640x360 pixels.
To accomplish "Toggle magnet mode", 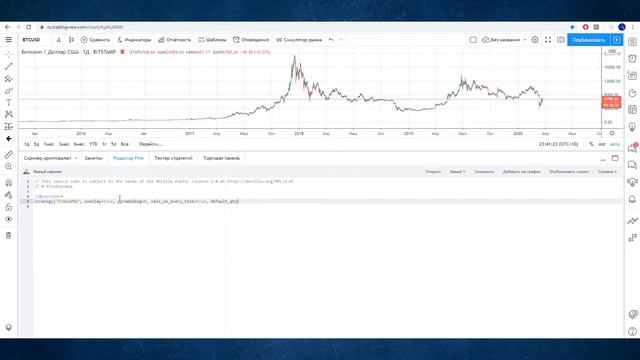I will tap(9, 182).
